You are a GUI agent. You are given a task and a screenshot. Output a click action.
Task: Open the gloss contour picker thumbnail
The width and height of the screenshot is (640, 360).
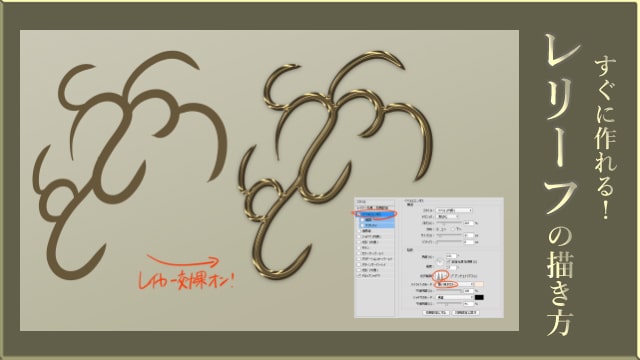(440, 276)
